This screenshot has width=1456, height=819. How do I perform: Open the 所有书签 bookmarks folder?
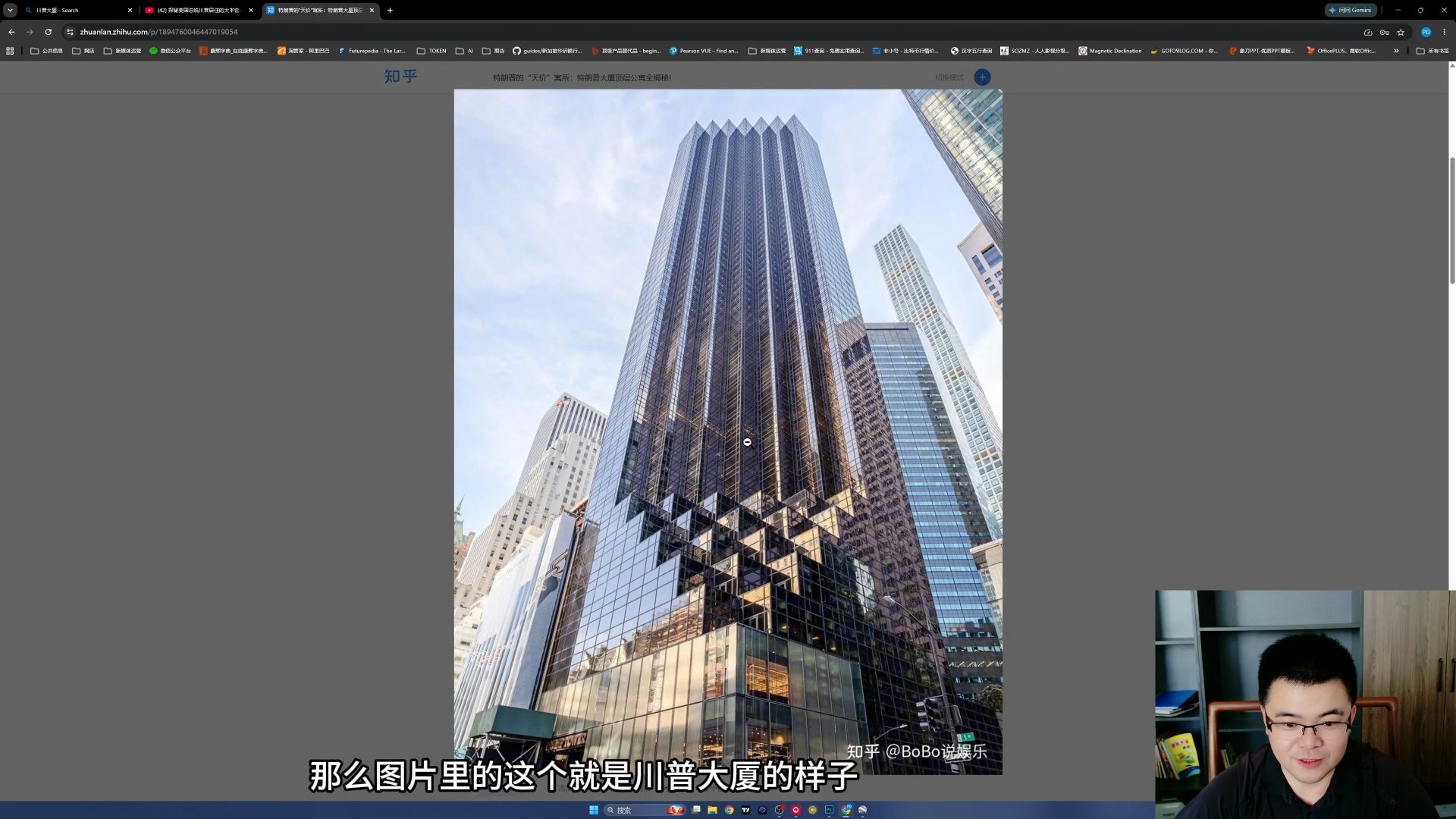[x=1432, y=51]
